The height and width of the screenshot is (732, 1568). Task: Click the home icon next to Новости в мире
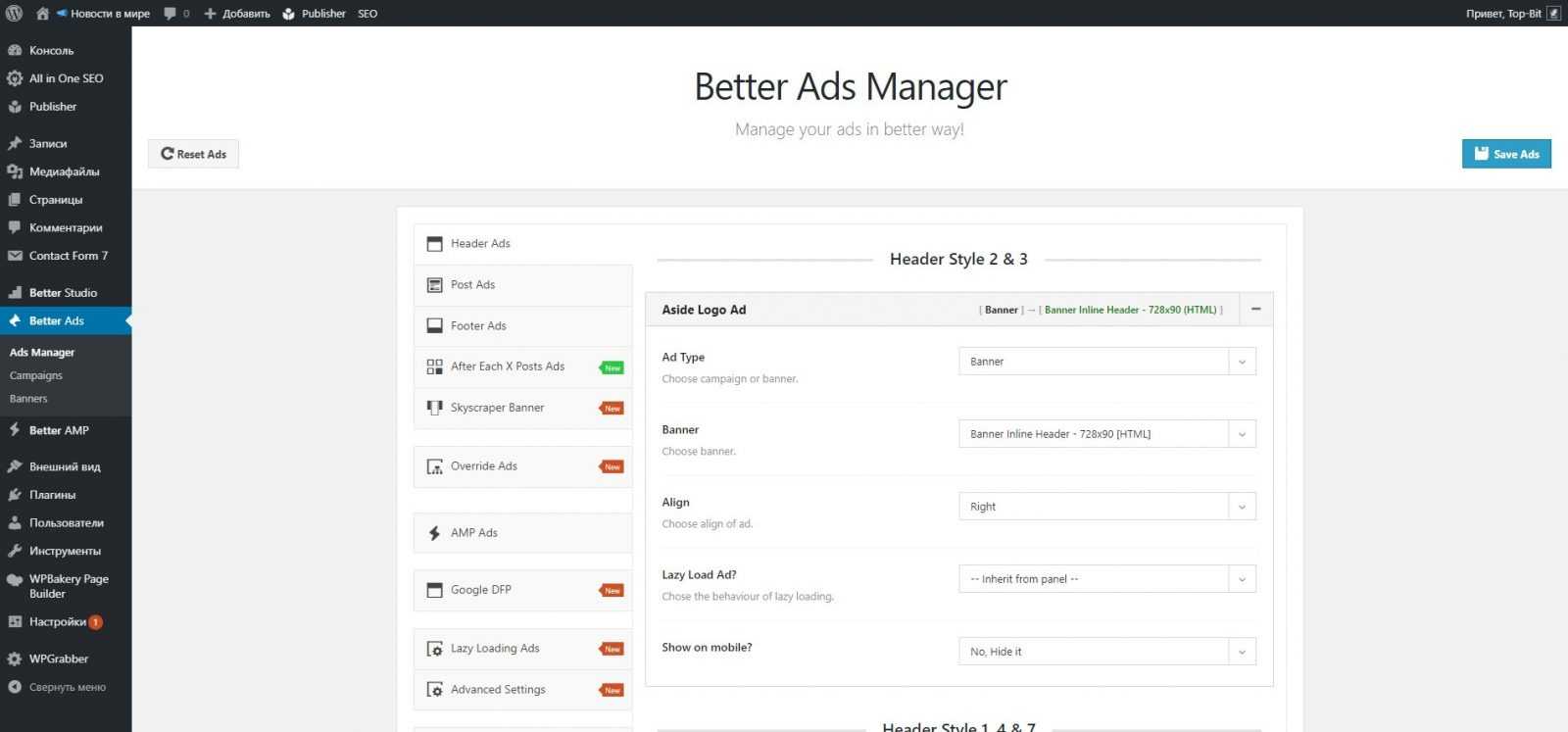pos(42,14)
